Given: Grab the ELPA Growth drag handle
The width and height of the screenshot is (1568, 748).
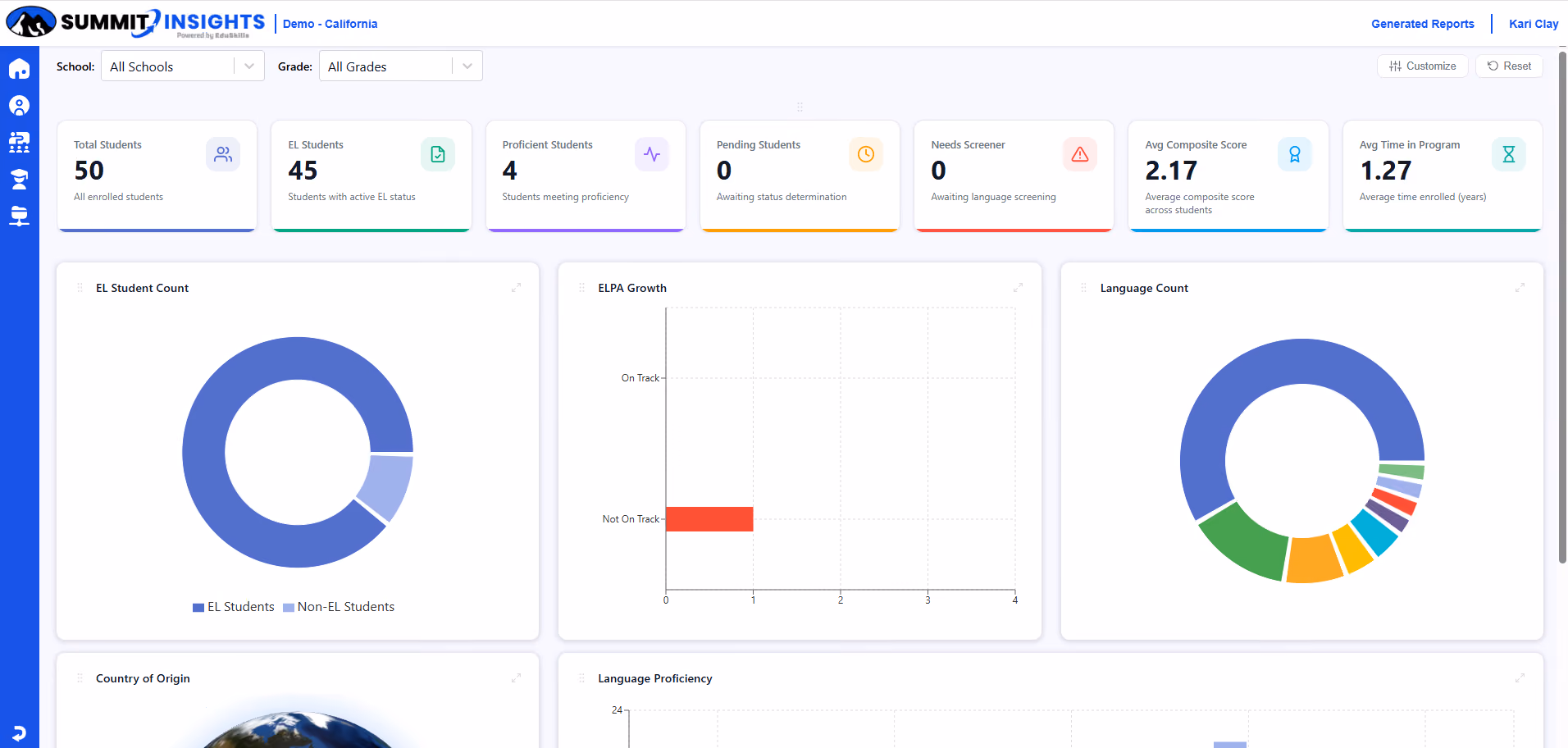Looking at the screenshot, I should click(x=581, y=288).
